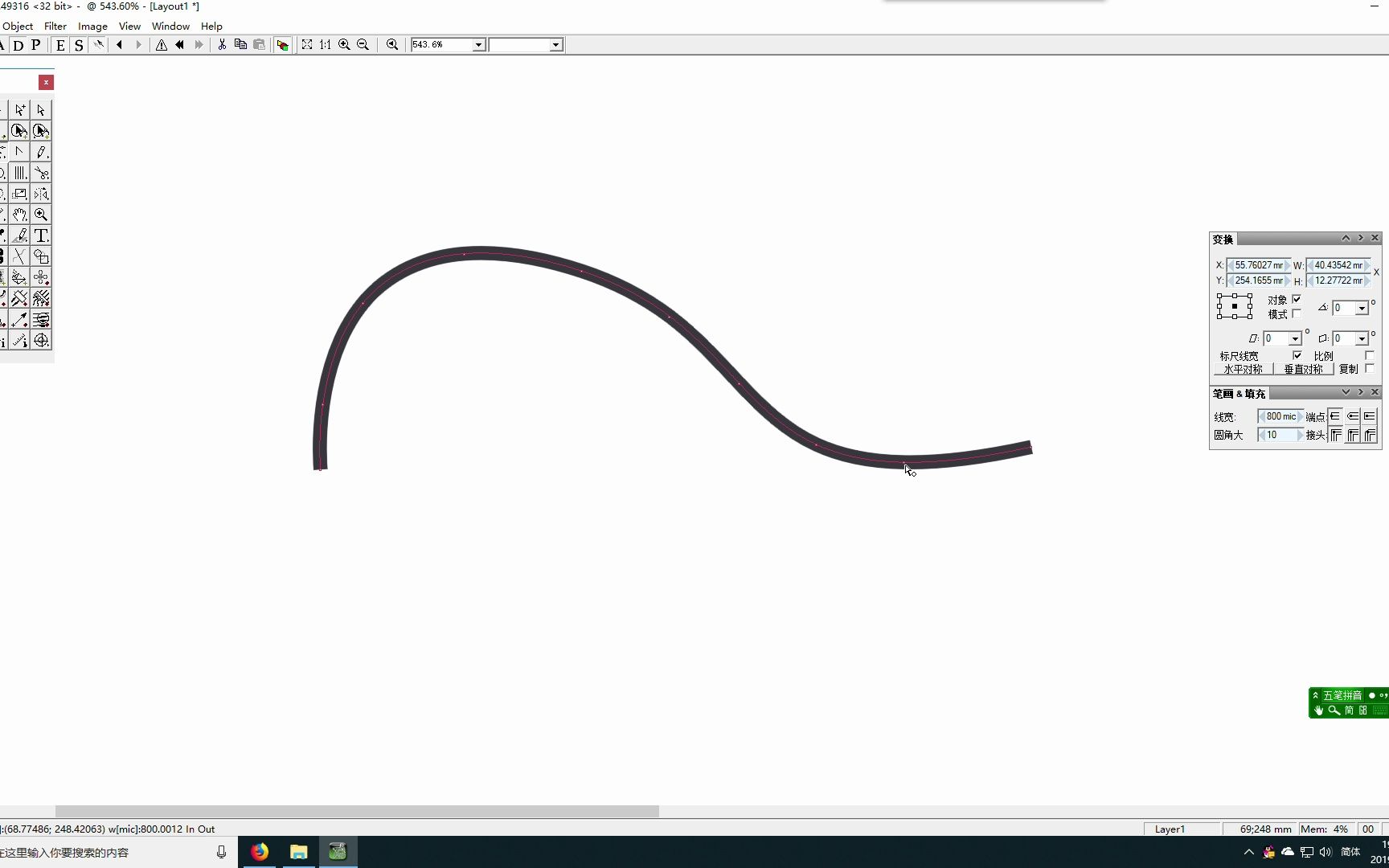
Task: Open the View menu
Action: pyautogui.click(x=129, y=27)
